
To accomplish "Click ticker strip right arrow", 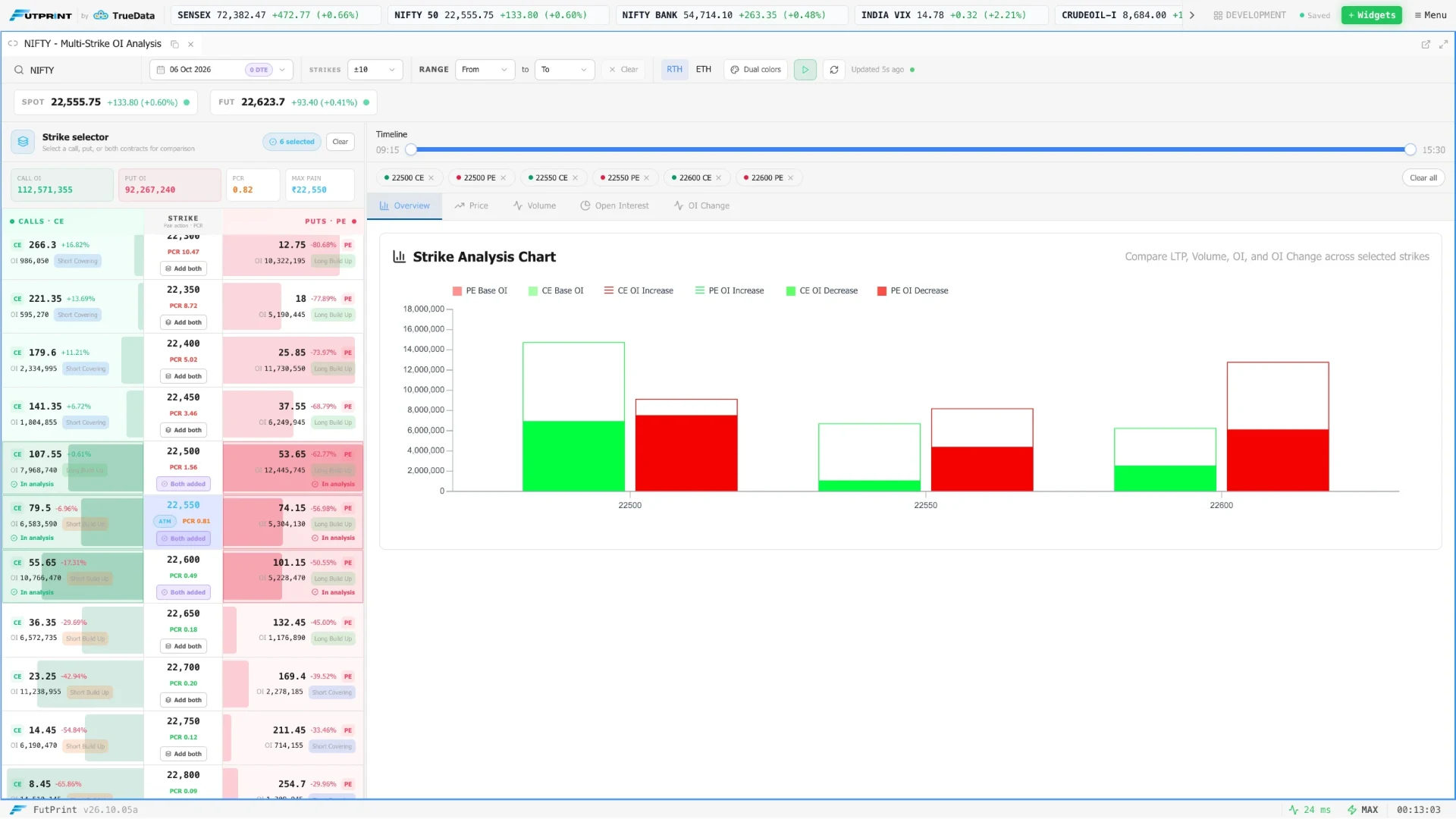I will (x=1192, y=15).
